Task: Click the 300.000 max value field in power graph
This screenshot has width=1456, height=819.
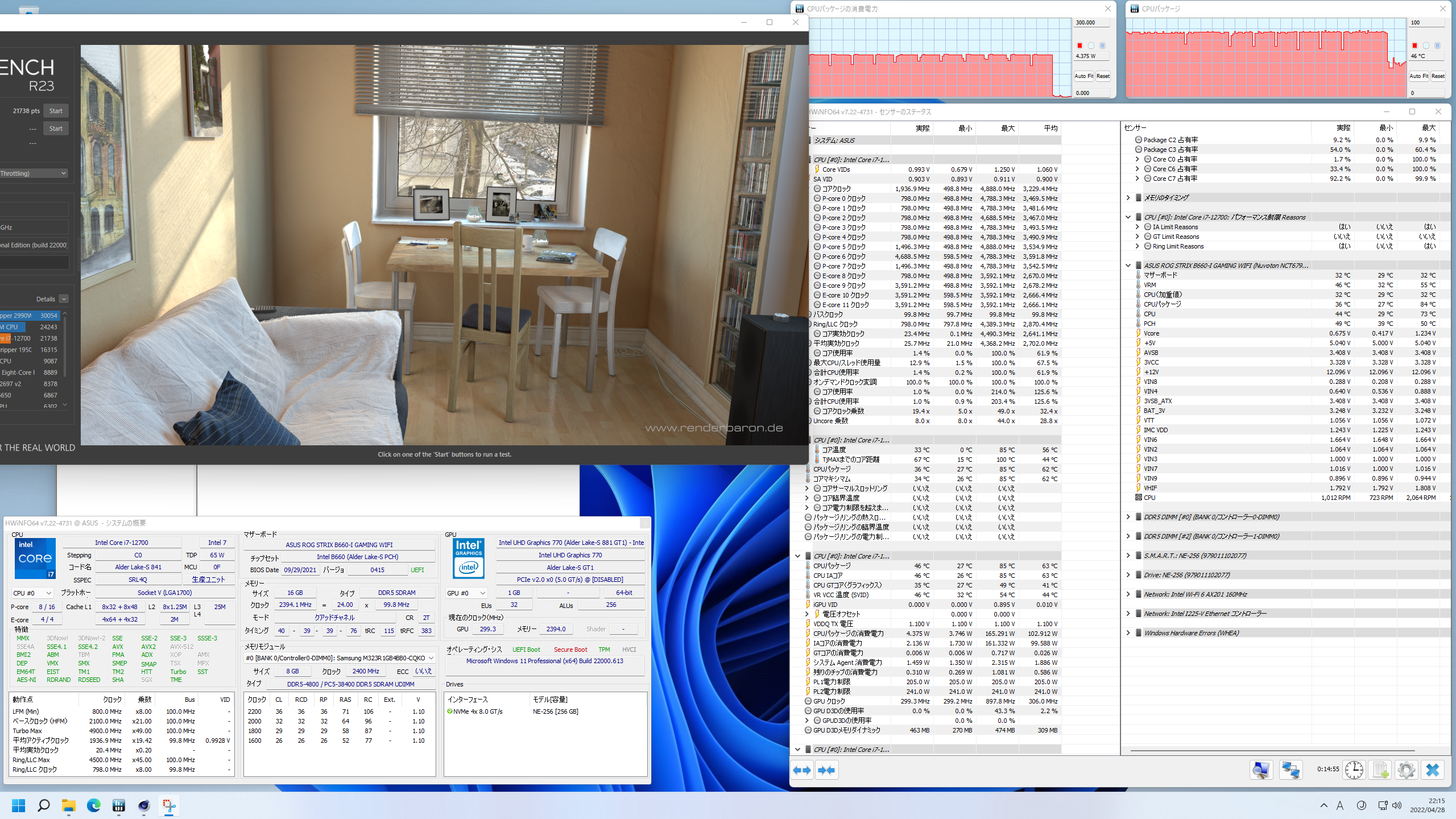Action: (x=1091, y=23)
